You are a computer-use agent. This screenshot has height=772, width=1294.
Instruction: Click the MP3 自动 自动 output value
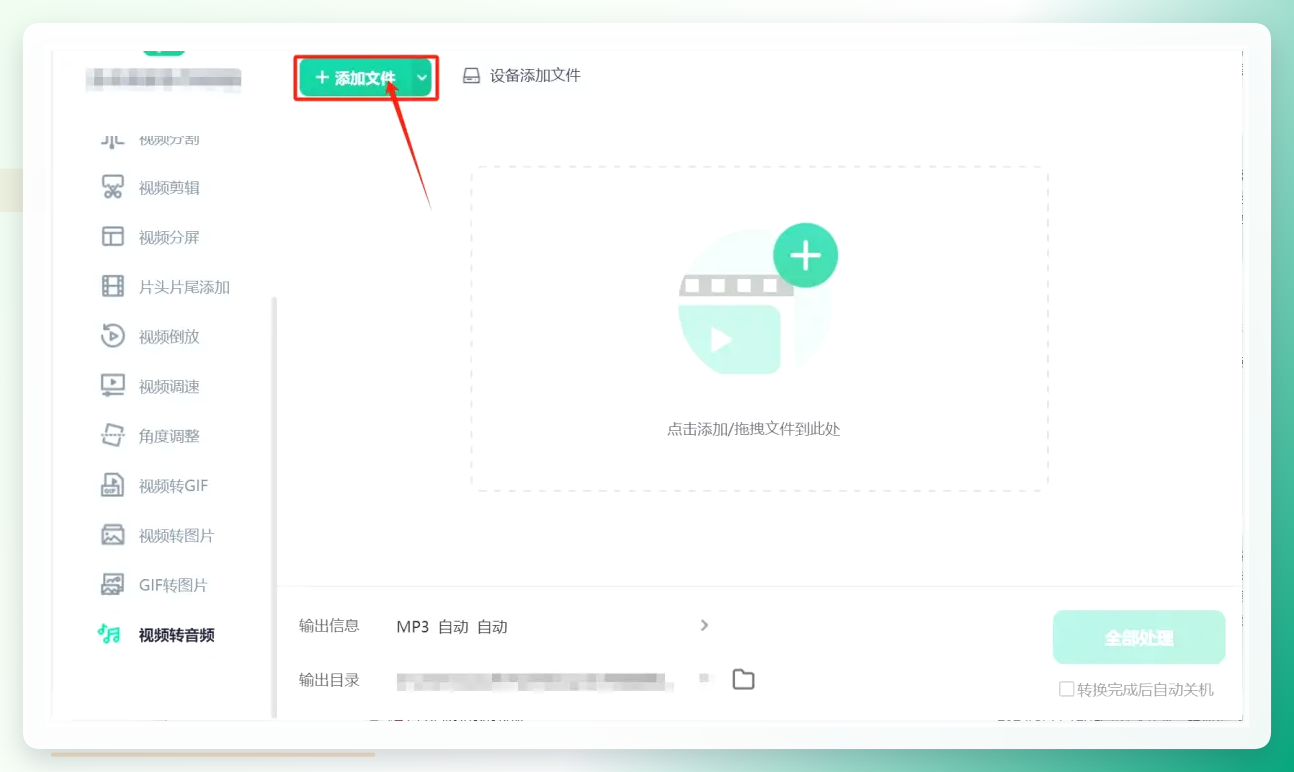452,627
